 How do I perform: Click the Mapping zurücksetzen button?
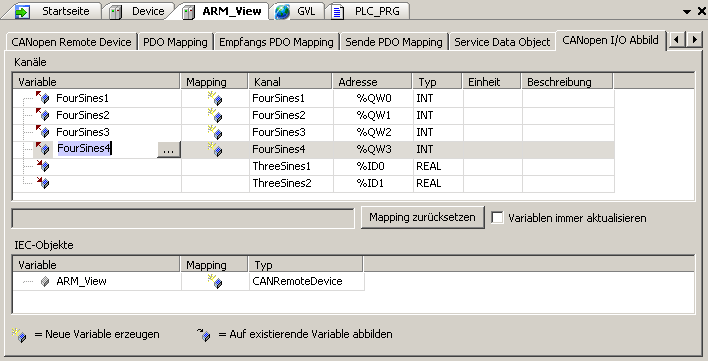pyautogui.click(x=422, y=218)
